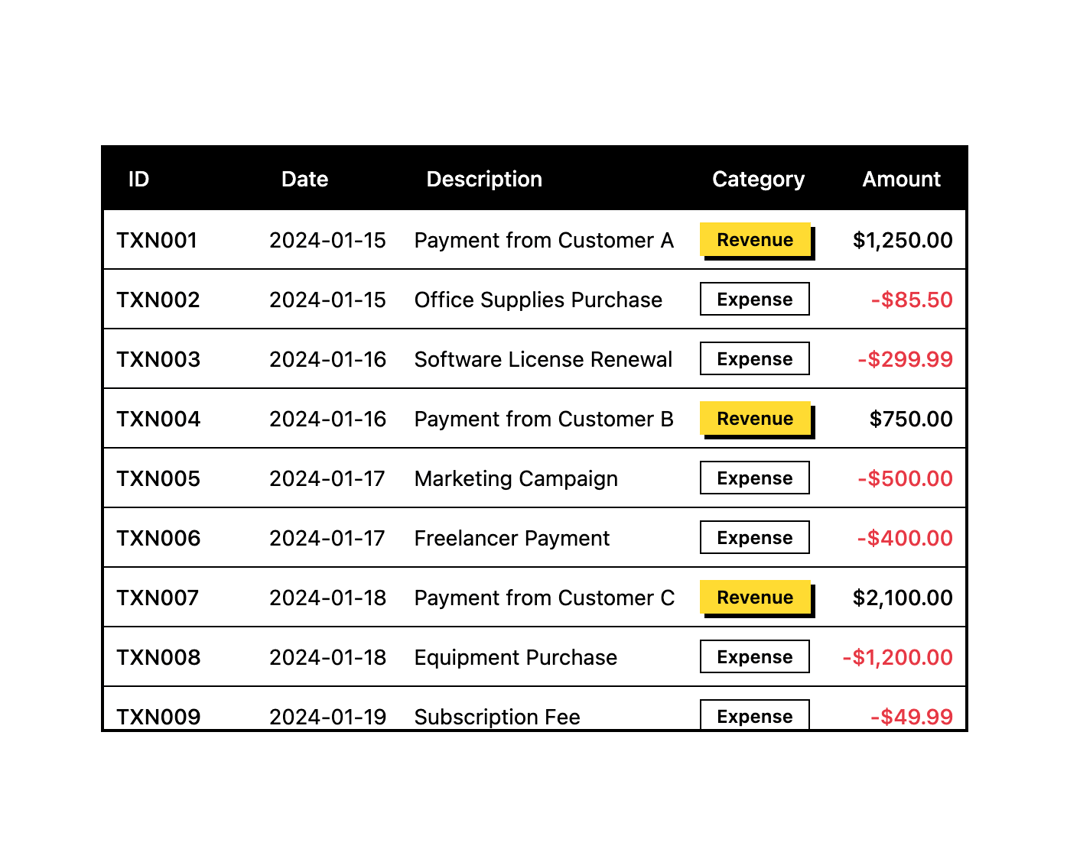The width and height of the screenshot is (1080, 865).
Task: Click the Expense badge for TXN002
Action: pyautogui.click(x=755, y=299)
